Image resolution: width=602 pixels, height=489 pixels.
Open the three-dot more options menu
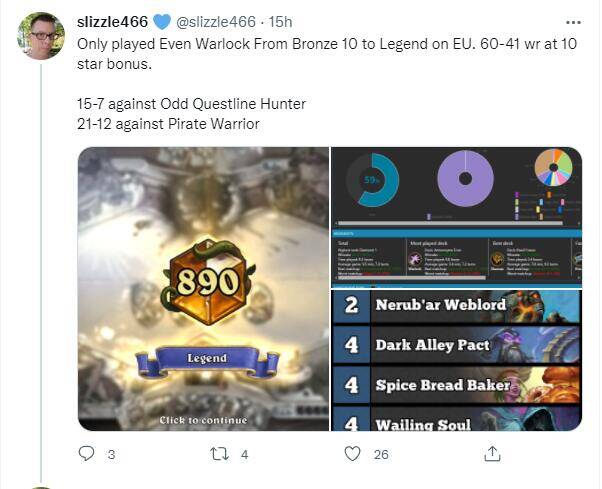(573, 23)
